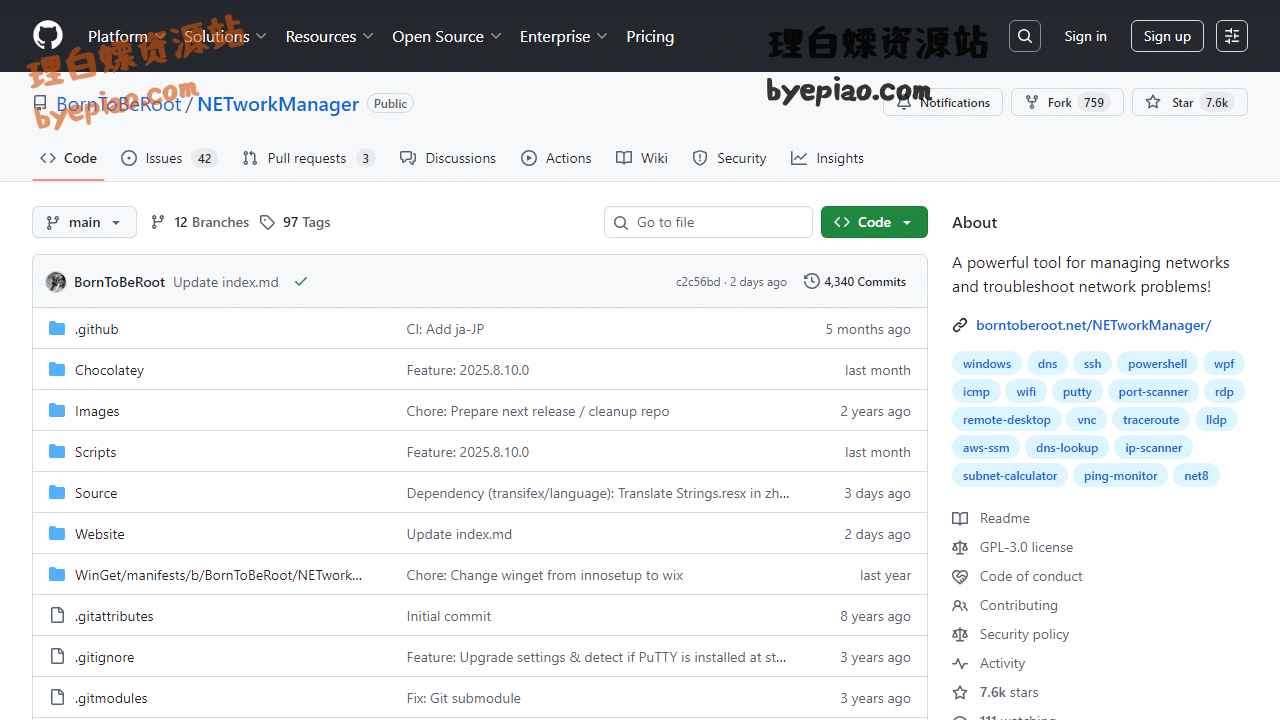Open the green Code dropdown button
The image size is (1280, 720).
pyautogui.click(x=874, y=222)
